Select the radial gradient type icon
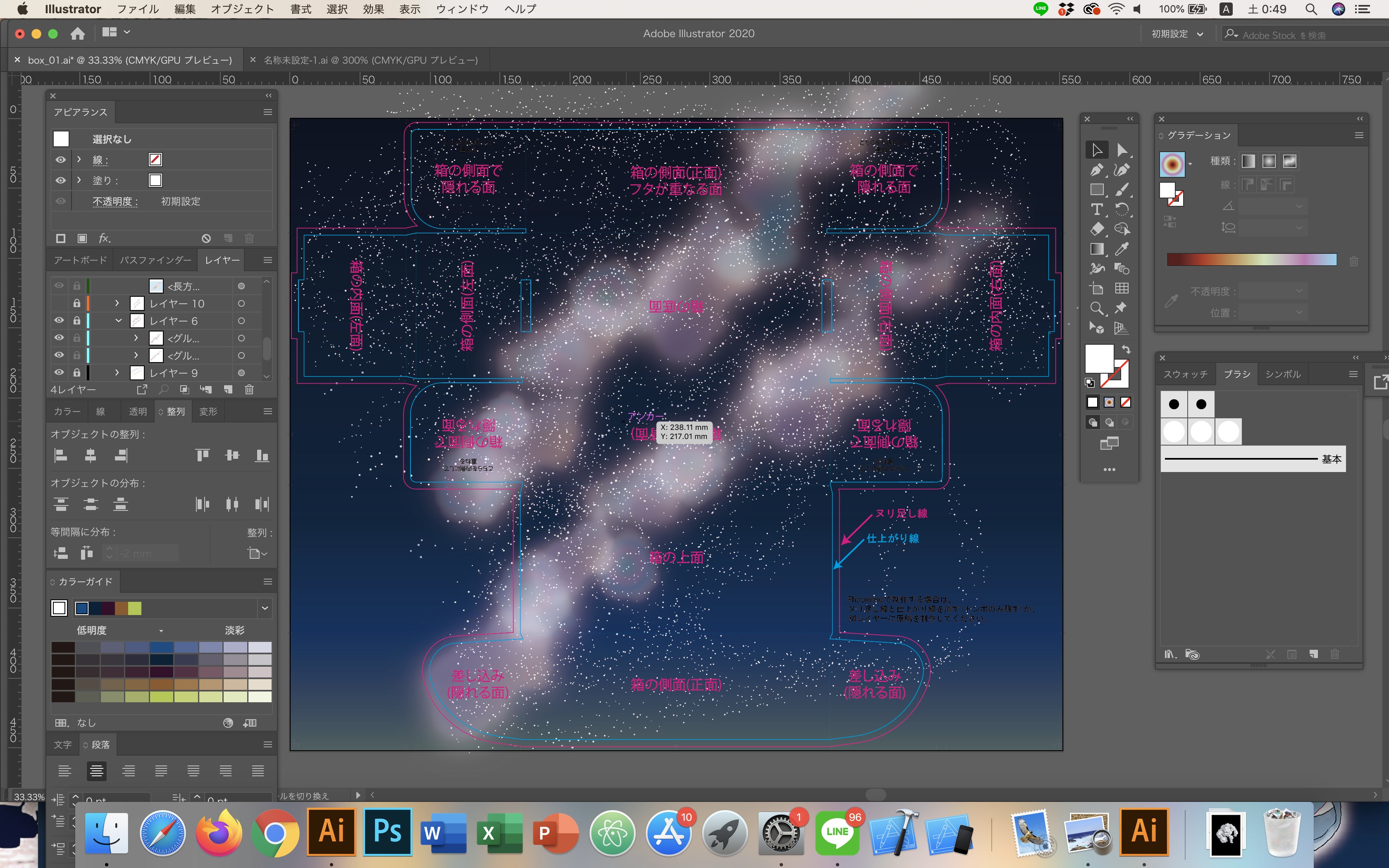This screenshot has height=868, width=1389. point(1268,161)
